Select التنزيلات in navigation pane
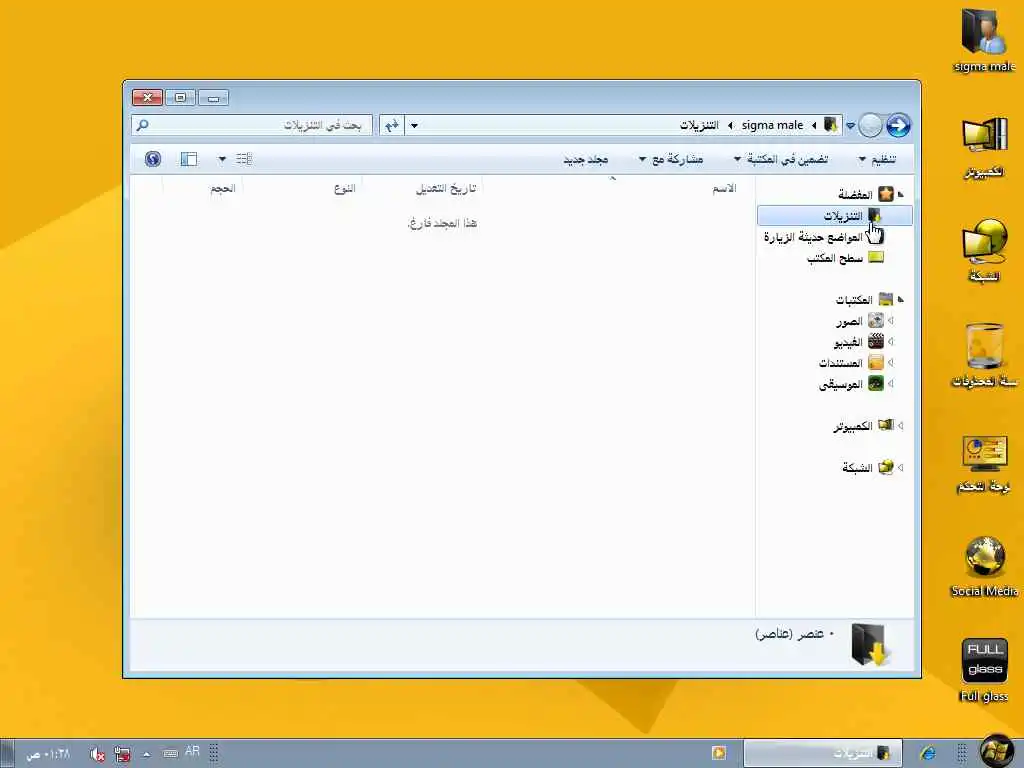The width and height of the screenshot is (1024, 768). pos(835,215)
